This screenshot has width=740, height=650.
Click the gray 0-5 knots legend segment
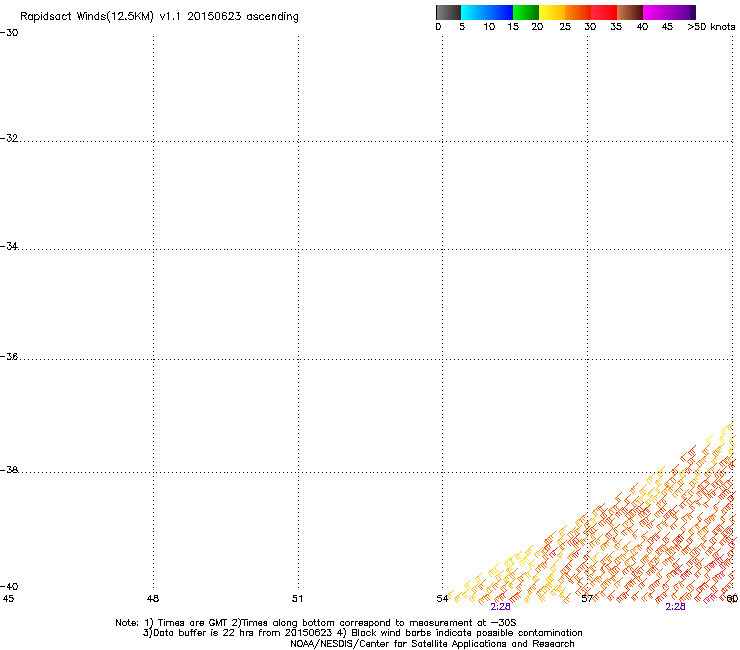click(448, 12)
